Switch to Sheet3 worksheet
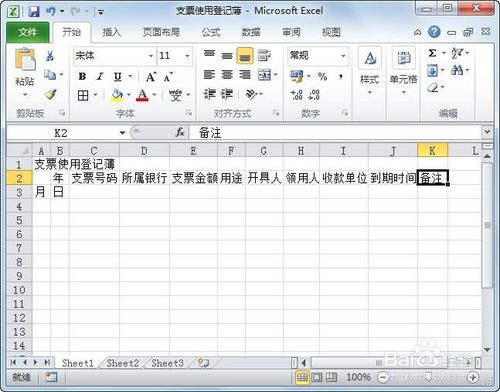Viewport: 500px width, 392px height. [167, 363]
